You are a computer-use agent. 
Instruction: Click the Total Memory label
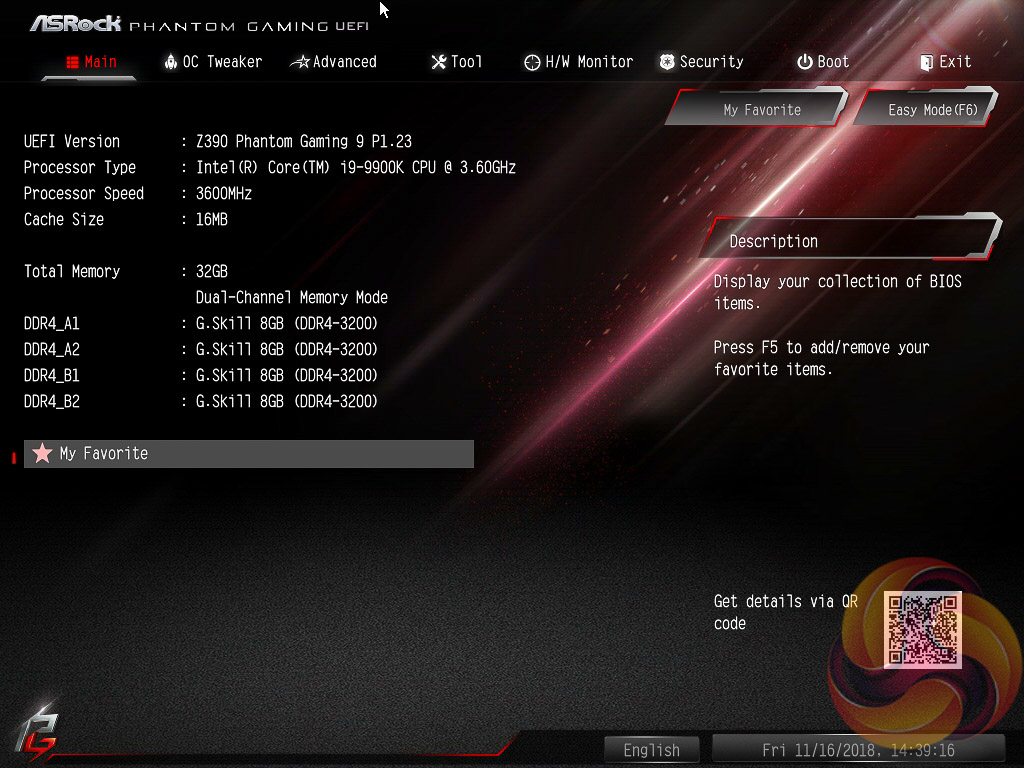pyautogui.click(x=72, y=272)
